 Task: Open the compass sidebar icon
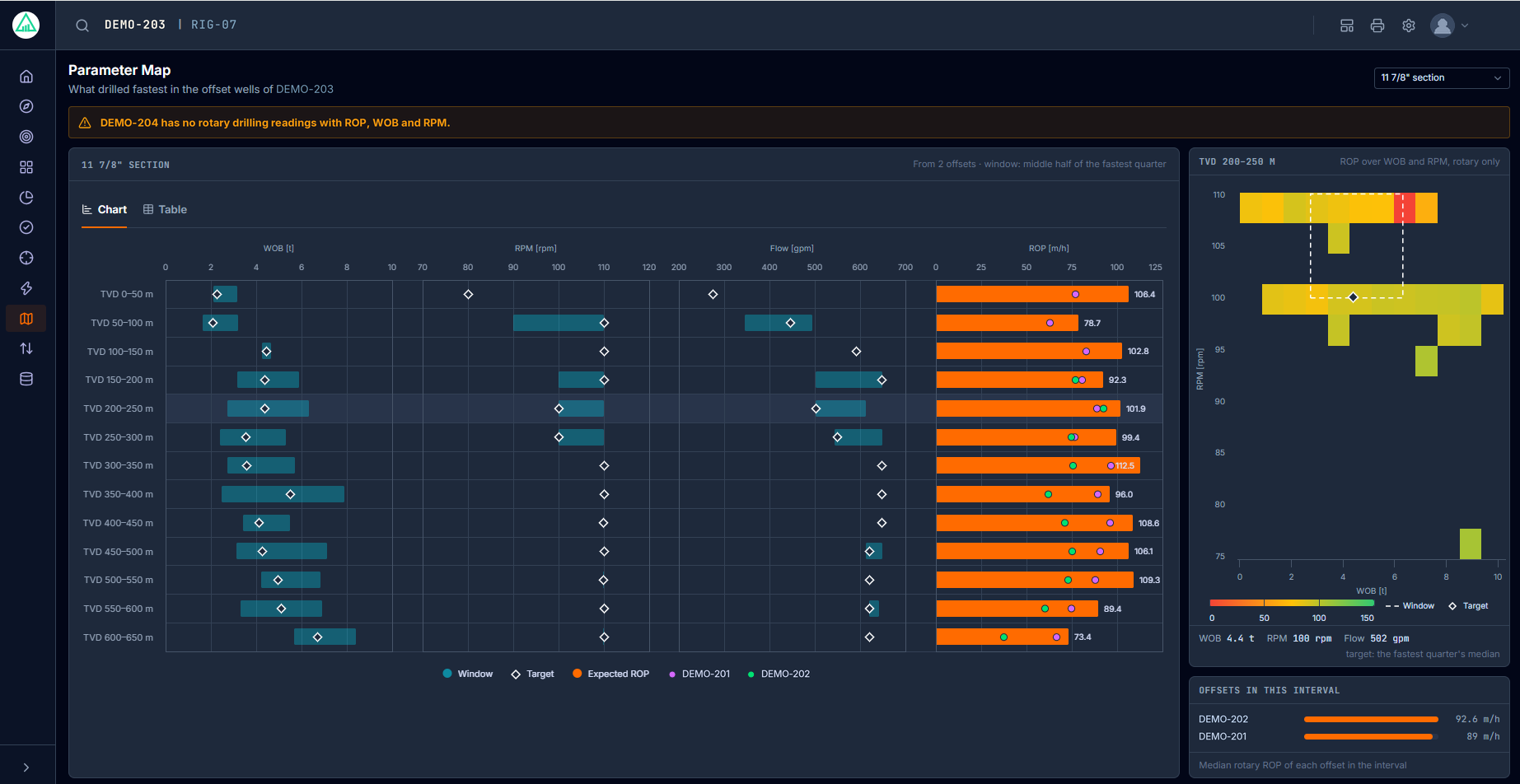[26, 106]
